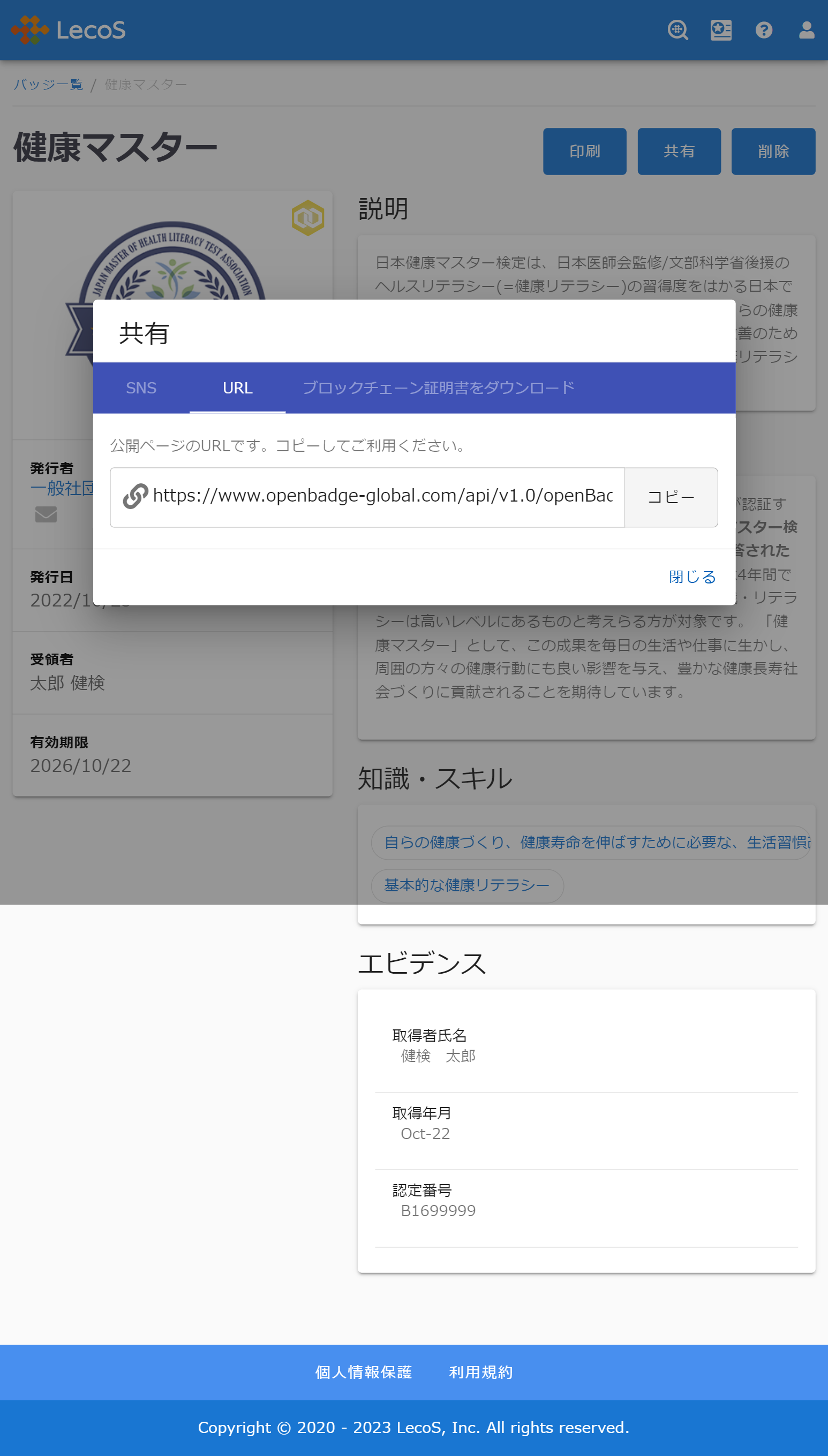Screen dimensions: 828x1456
Task: Open 利用規約 footer link
Action: [x=480, y=1372]
